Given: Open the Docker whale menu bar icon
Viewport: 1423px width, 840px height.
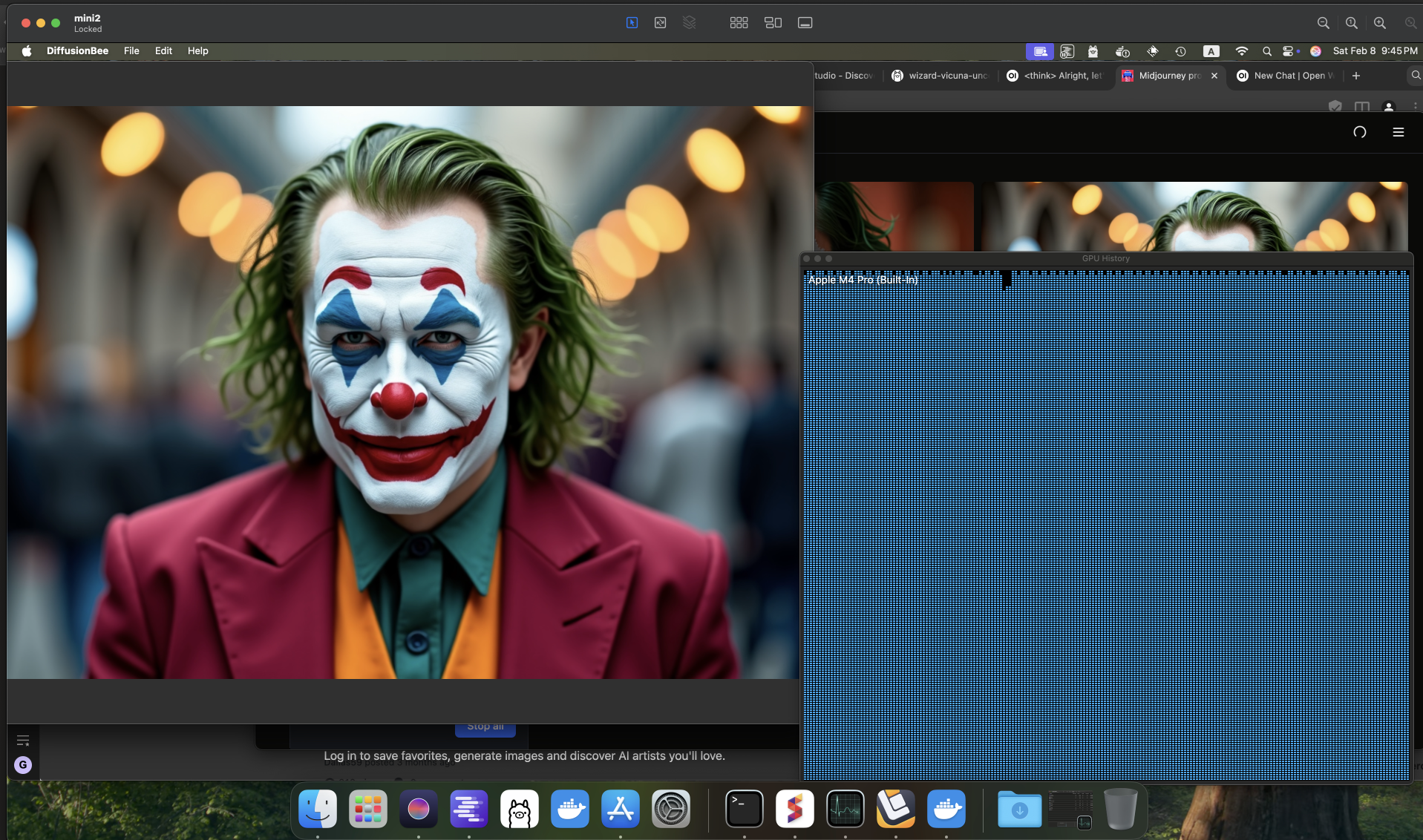Looking at the screenshot, I should tap(1122, 51).
